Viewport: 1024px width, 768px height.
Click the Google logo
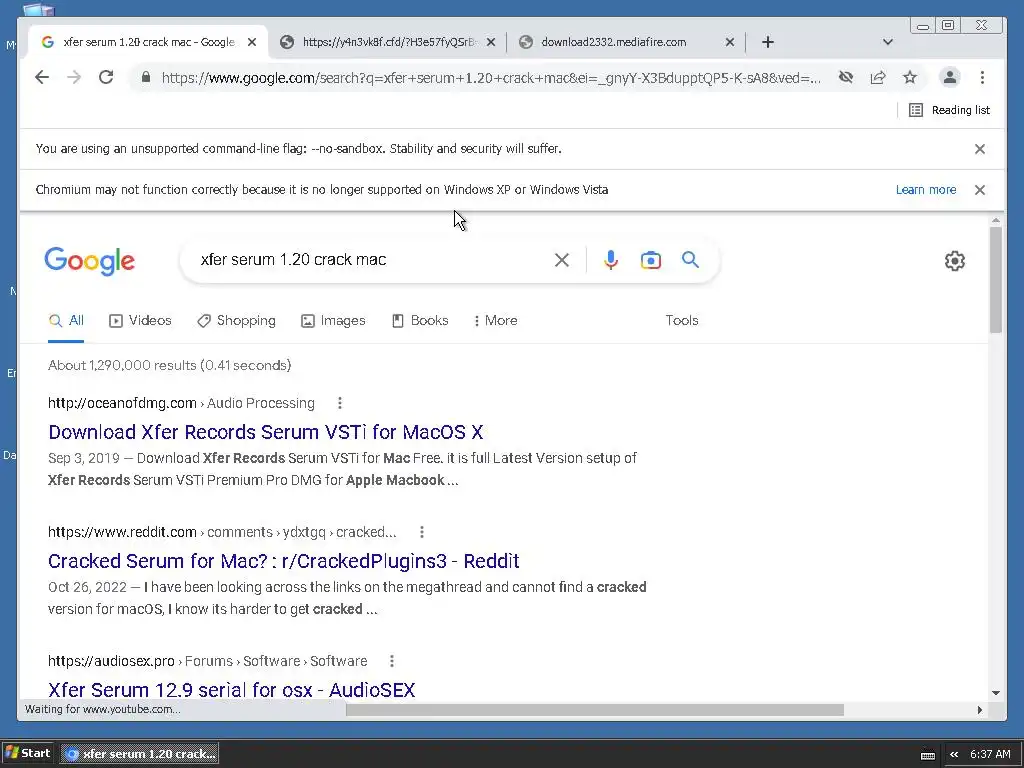tap(89, 261)
